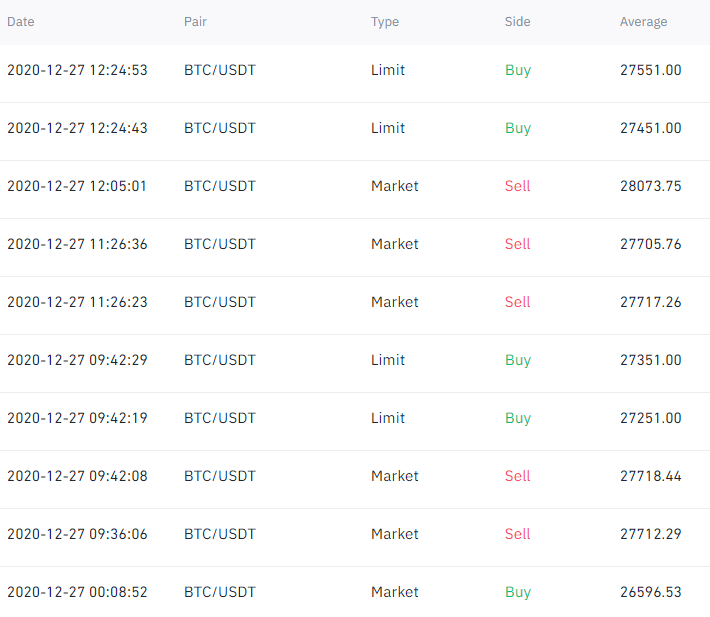This screenshot has width=710, height=617.
Task: Click Market type in the 00:08:52 row
Action: 394,592
